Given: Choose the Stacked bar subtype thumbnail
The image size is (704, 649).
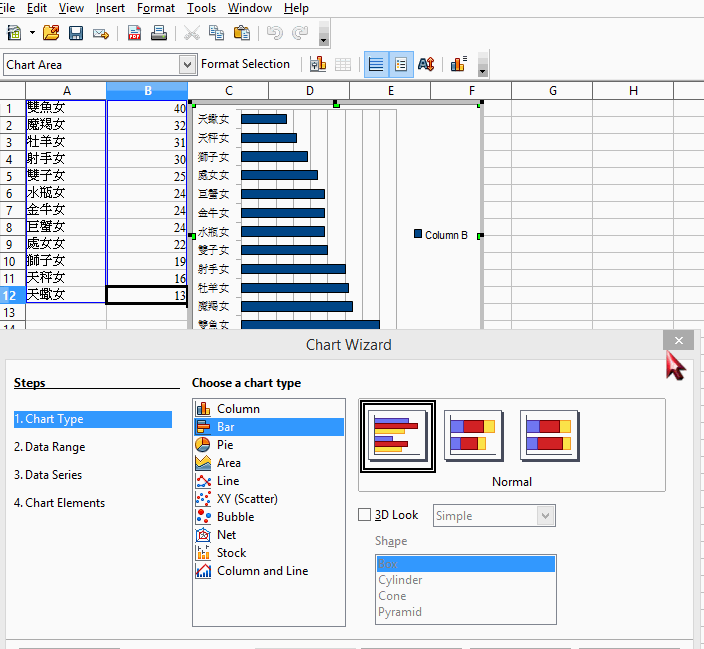Looking at the screenshot, I should pyautogui.click(x=473, y=435).
